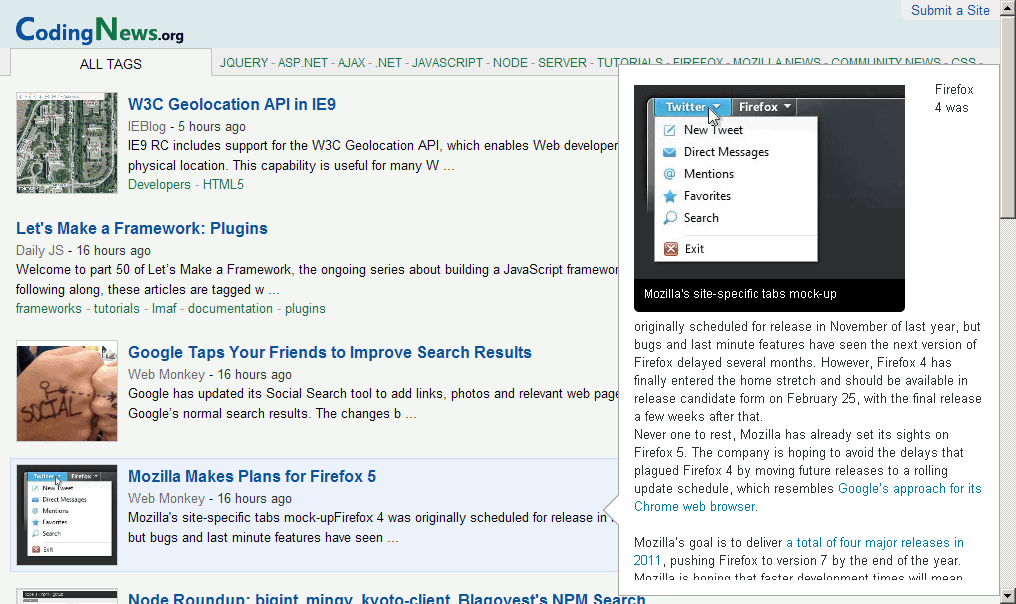Open Let's Make a Framework: Plugins article
The image size is (1016, 604).
pos(142,228)
